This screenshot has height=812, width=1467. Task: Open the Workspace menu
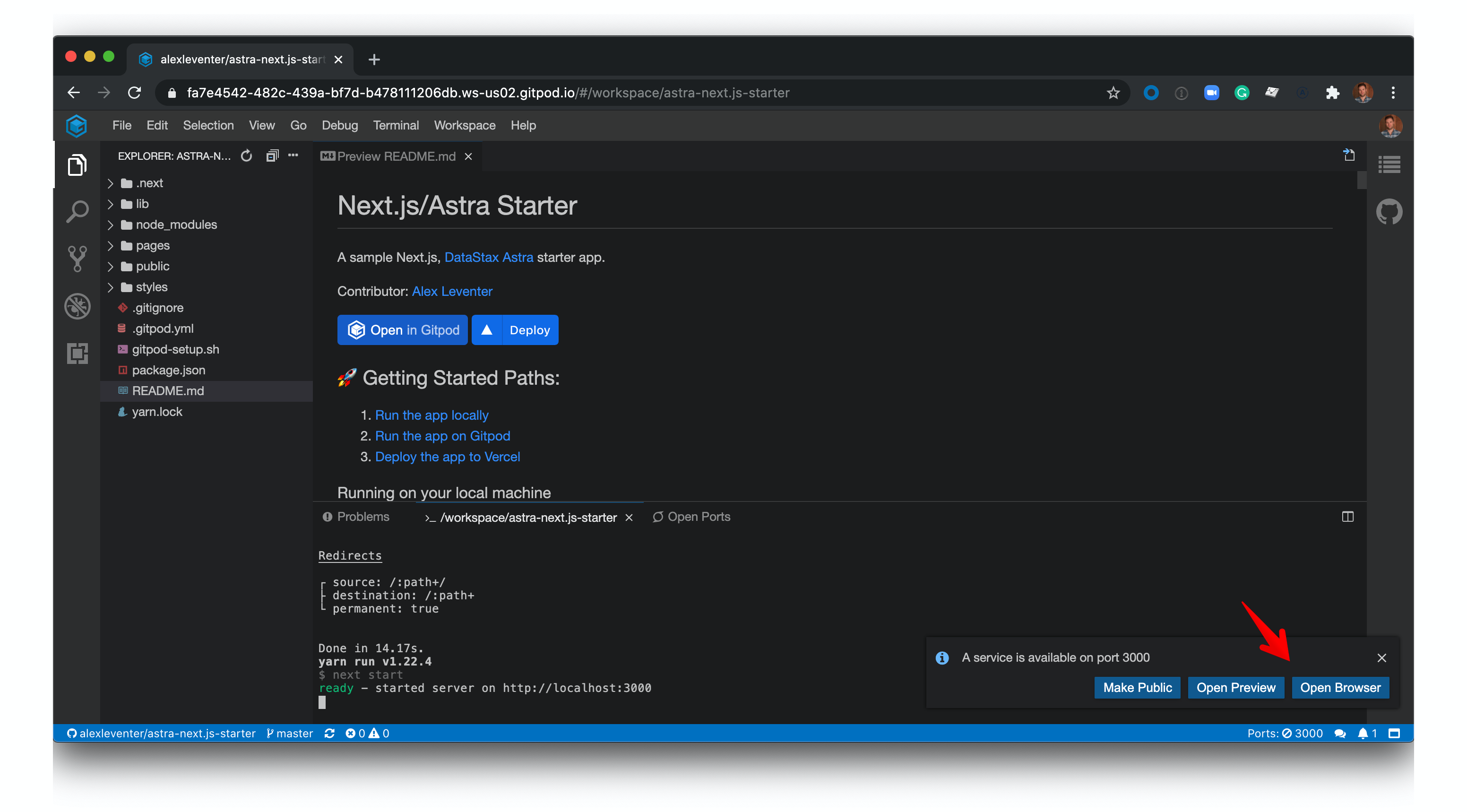pyautogui.click(x=465, y=125)
